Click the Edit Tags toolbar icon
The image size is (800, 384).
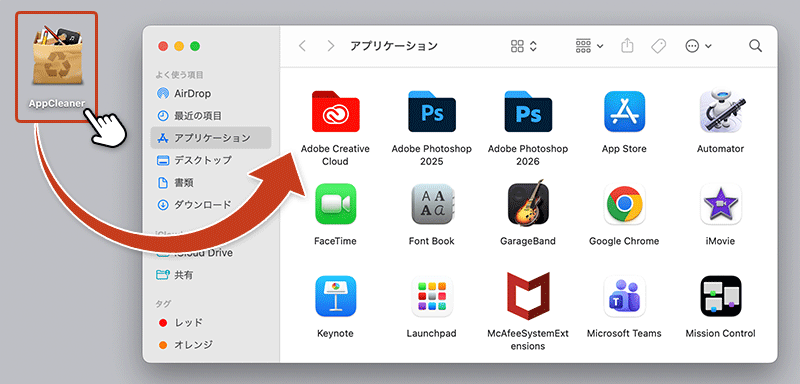pyautogui.click(x=659, y=46)
